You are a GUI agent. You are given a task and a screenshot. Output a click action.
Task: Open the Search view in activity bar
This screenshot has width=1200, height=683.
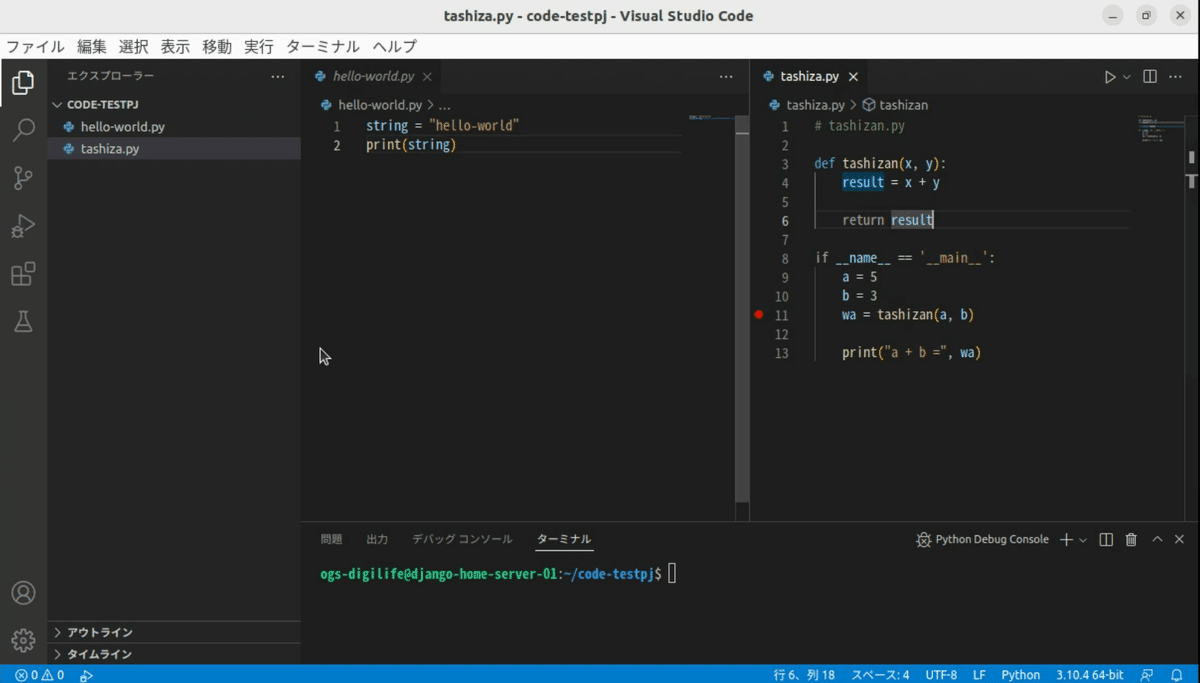[23, 130]
